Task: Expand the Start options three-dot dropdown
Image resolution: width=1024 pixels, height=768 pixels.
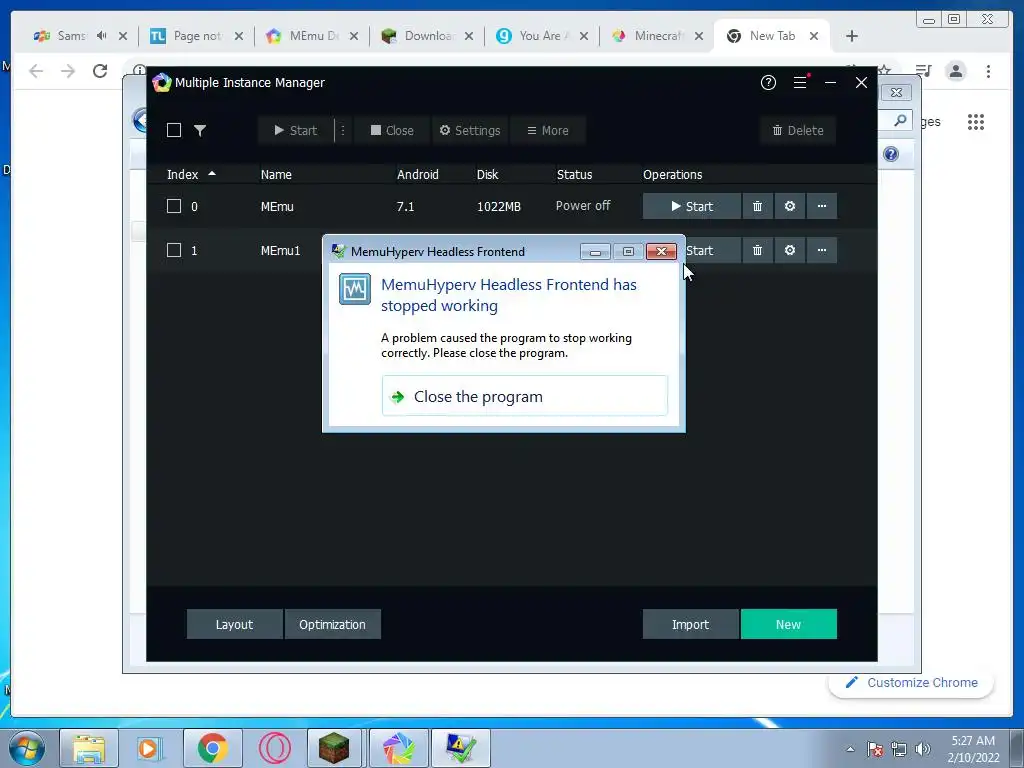Action: click(x=343, y=130)
